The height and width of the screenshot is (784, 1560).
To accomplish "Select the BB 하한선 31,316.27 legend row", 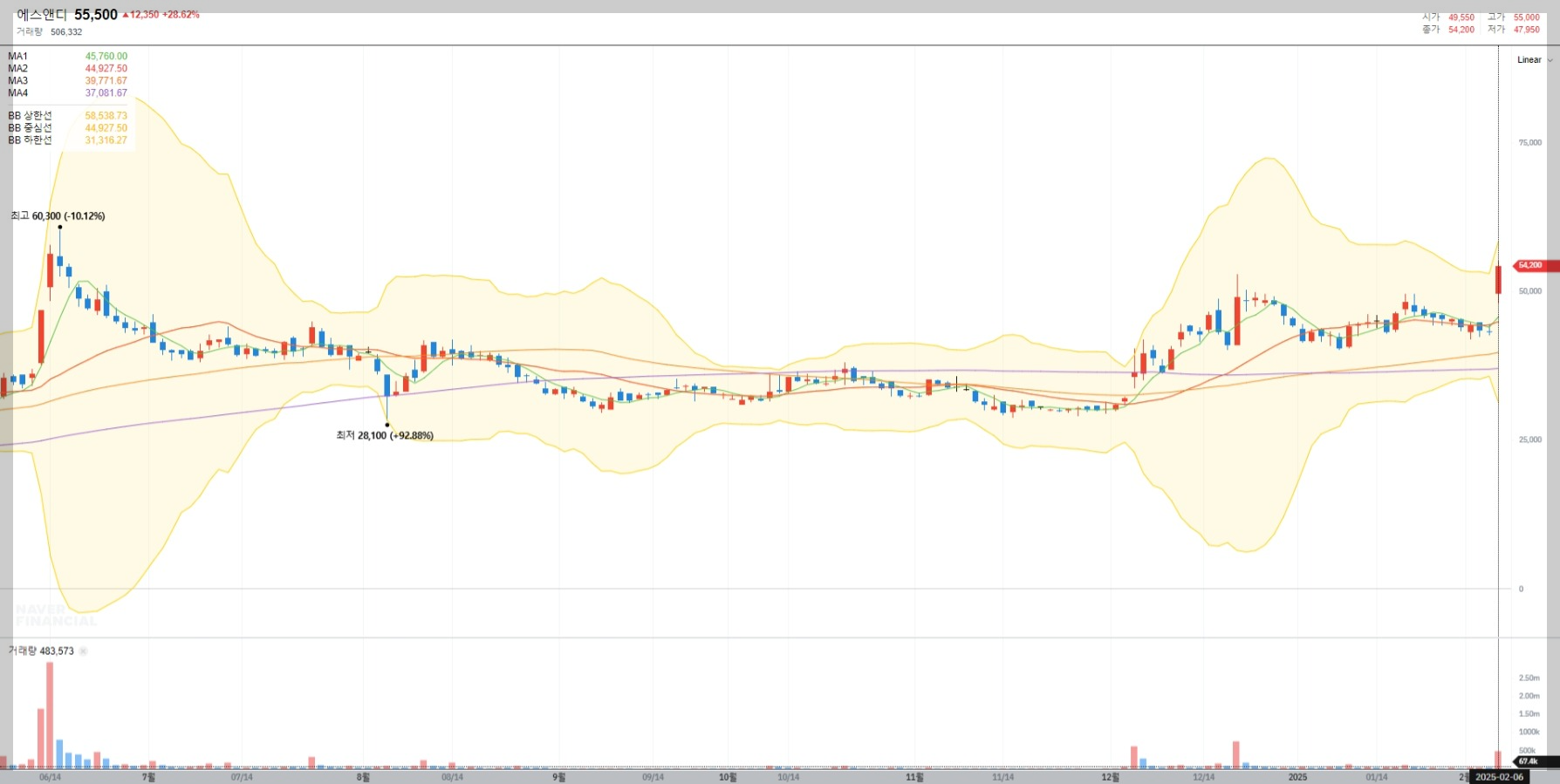I will [67, 140].
